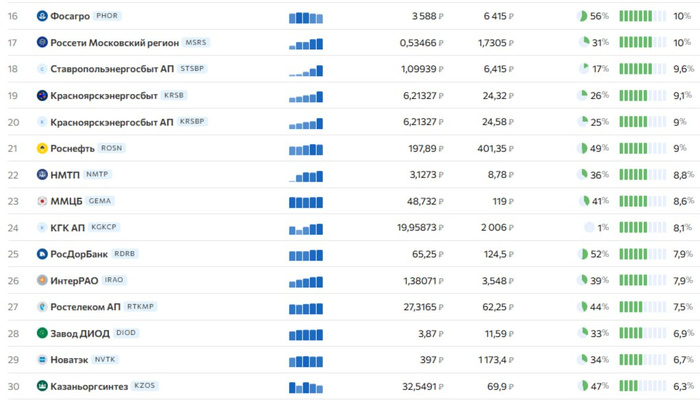Click the Роснефть price 401,35 ₽
The height and width of the screenshot is (402, 700).
[496, 148]
